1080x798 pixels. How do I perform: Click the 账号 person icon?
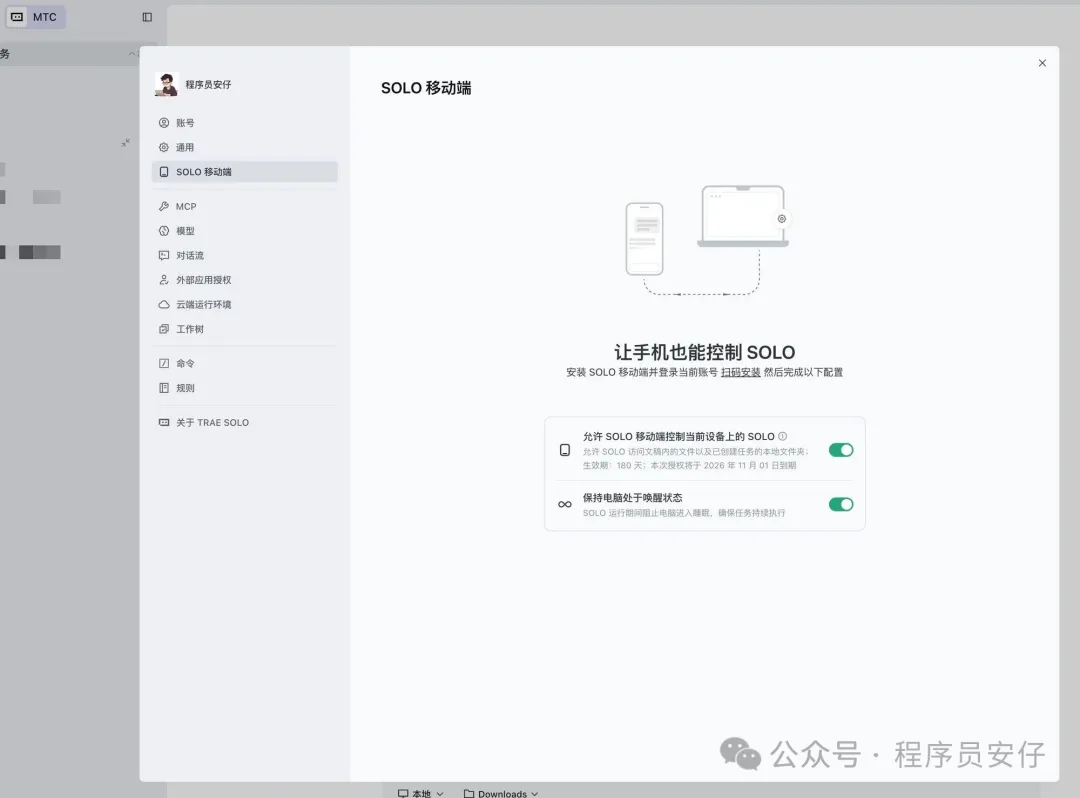point(164,123)
